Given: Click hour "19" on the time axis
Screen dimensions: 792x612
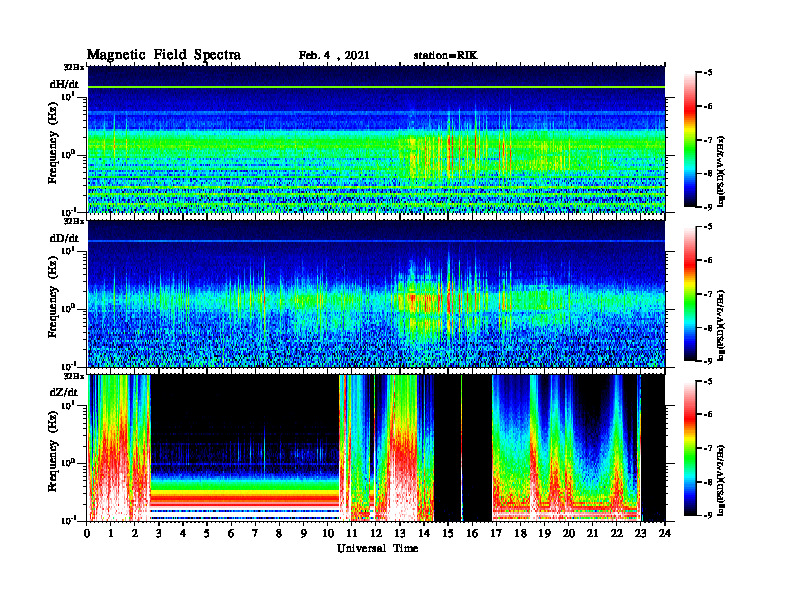Looking at the screenshot, I should [544, 533].
